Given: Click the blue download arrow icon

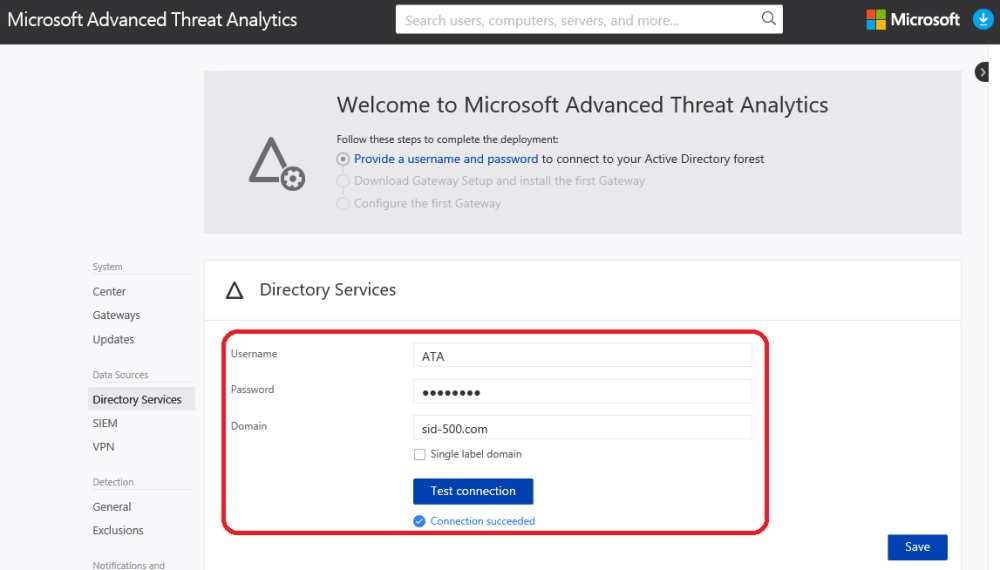Looking at the screenshot, I should tap(982, 20).
